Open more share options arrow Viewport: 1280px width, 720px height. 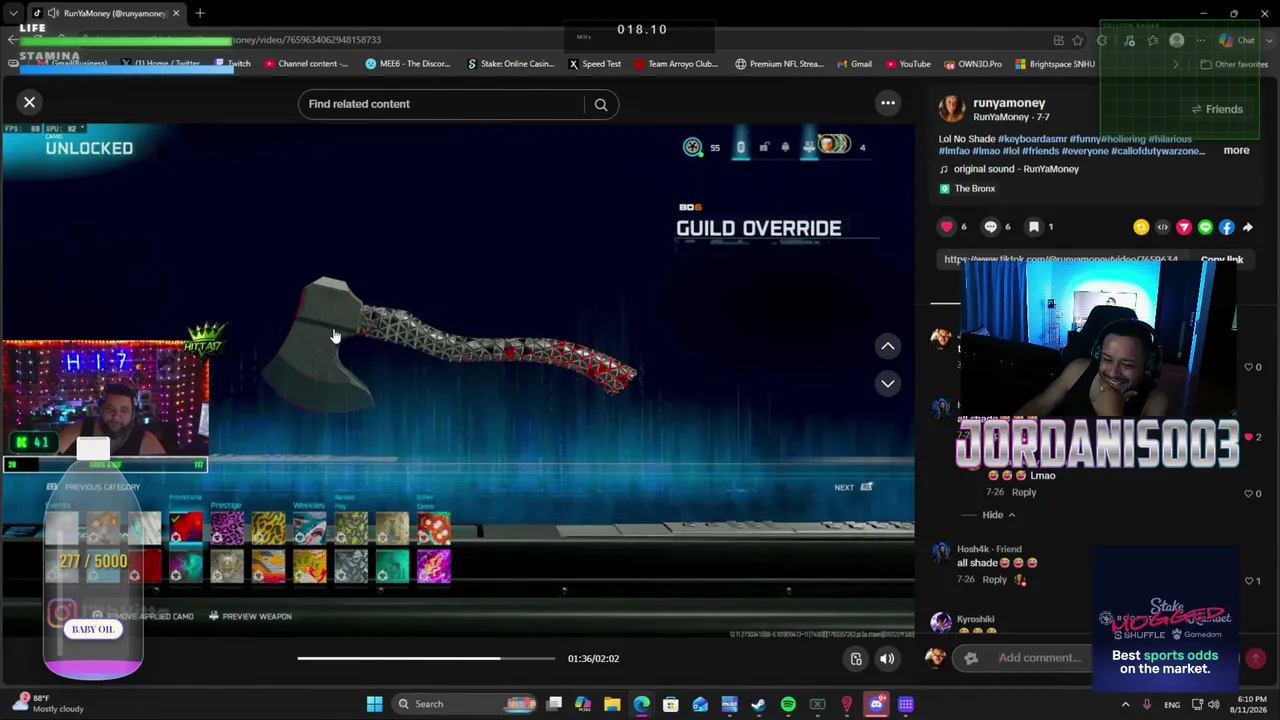pos(1248,227)
